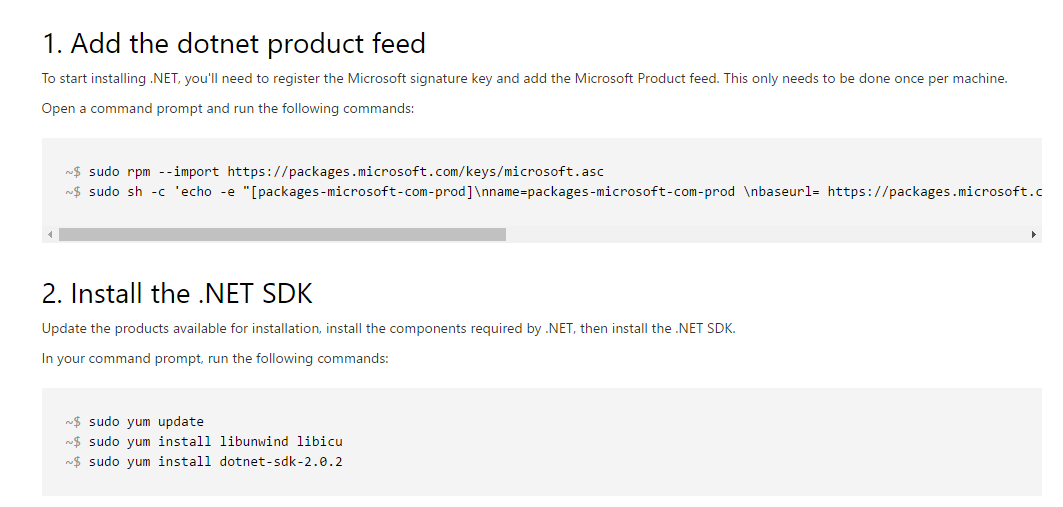Click the prompt symbol before "sudo rpm"
The width and height of the screenshot is (1063, 507).
pyautogui.click(x=73, y=171)
